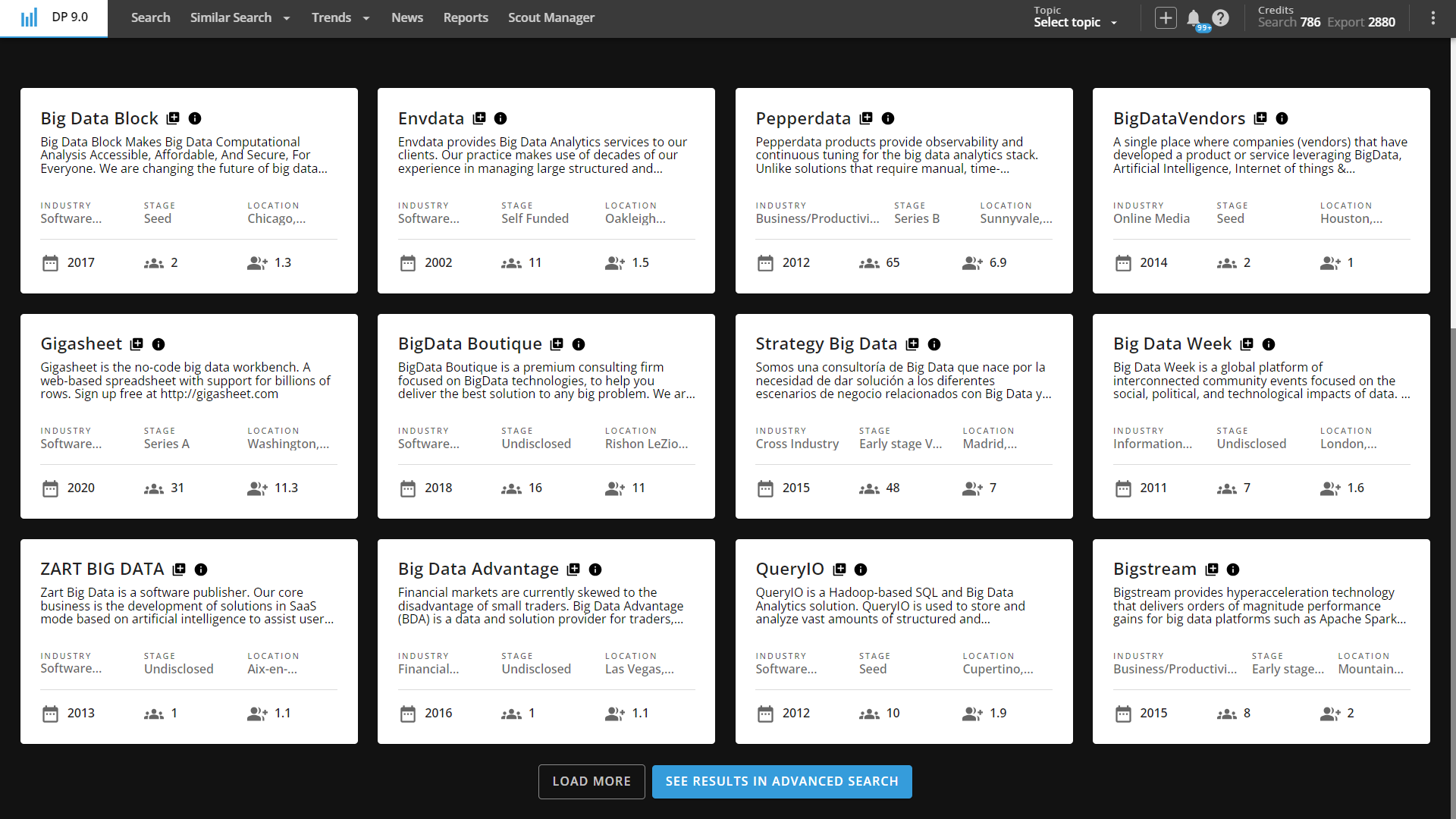Add QueryIO to a list
The image size is (1456, 819).
click(x=839, y=570)
